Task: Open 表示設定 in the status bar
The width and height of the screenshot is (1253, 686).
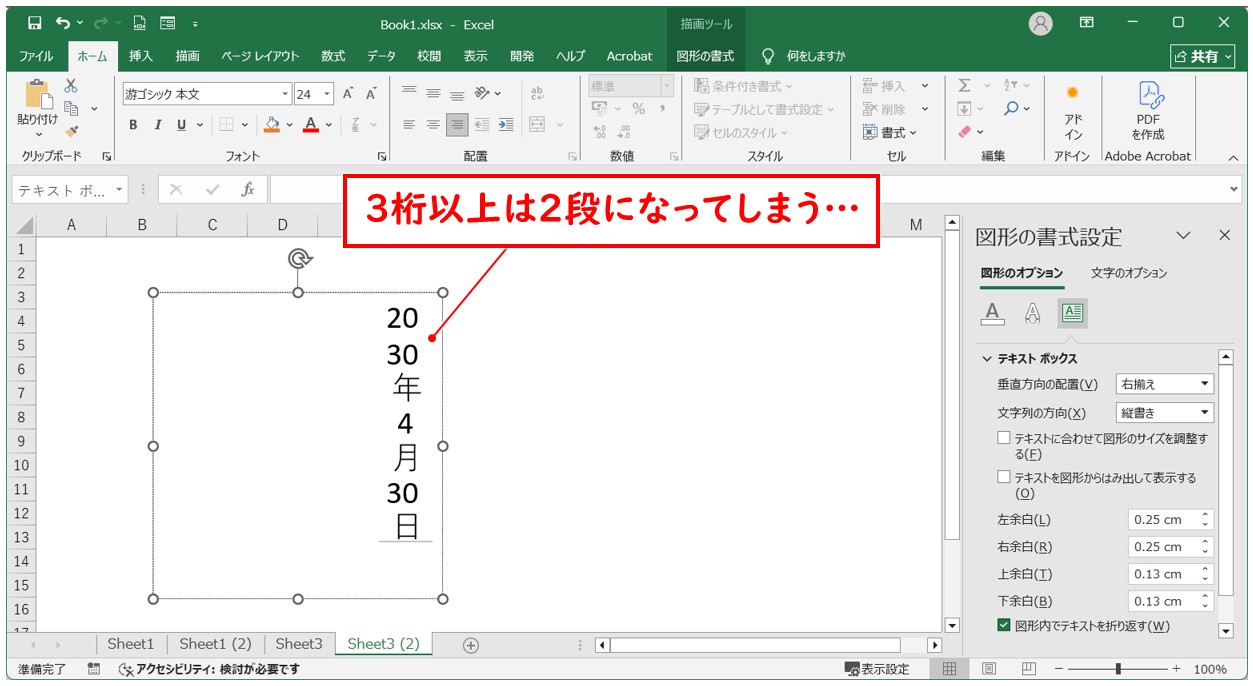Action: tap(877, 669)
